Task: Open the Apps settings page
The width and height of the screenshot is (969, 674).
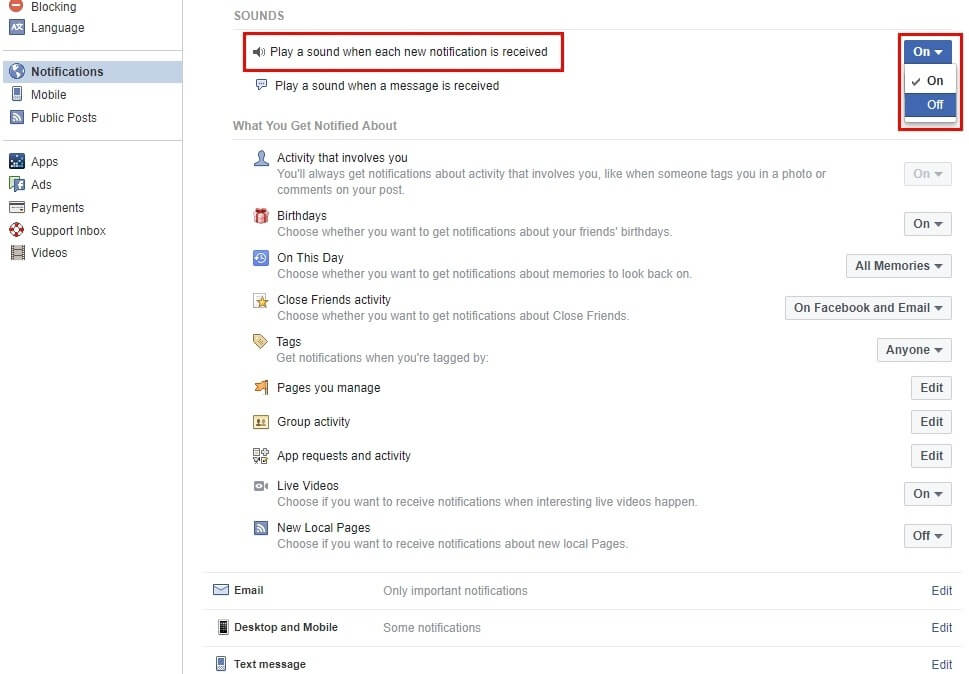Action: (44, 162)
